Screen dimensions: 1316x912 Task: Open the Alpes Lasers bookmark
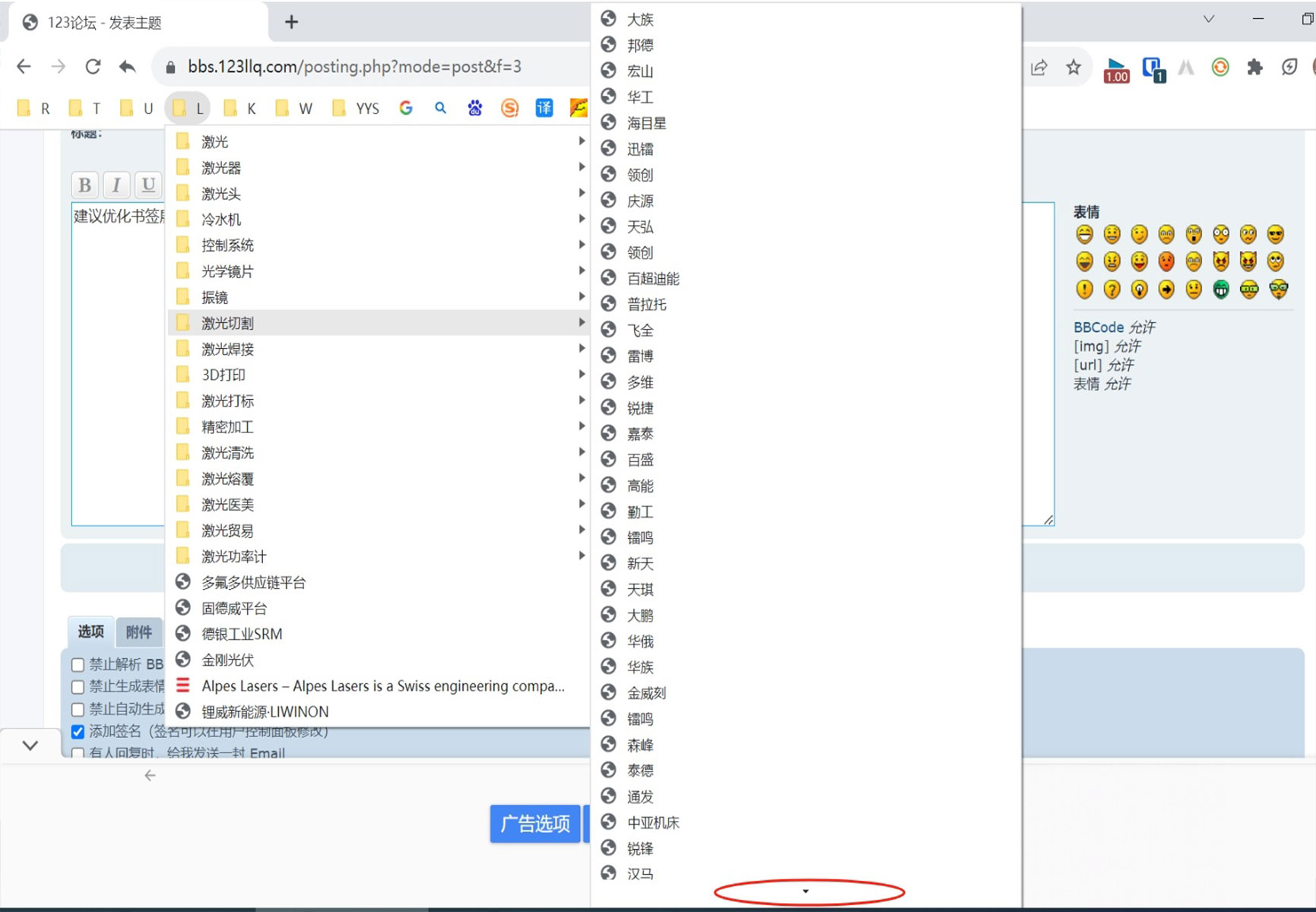pos(379,686)
